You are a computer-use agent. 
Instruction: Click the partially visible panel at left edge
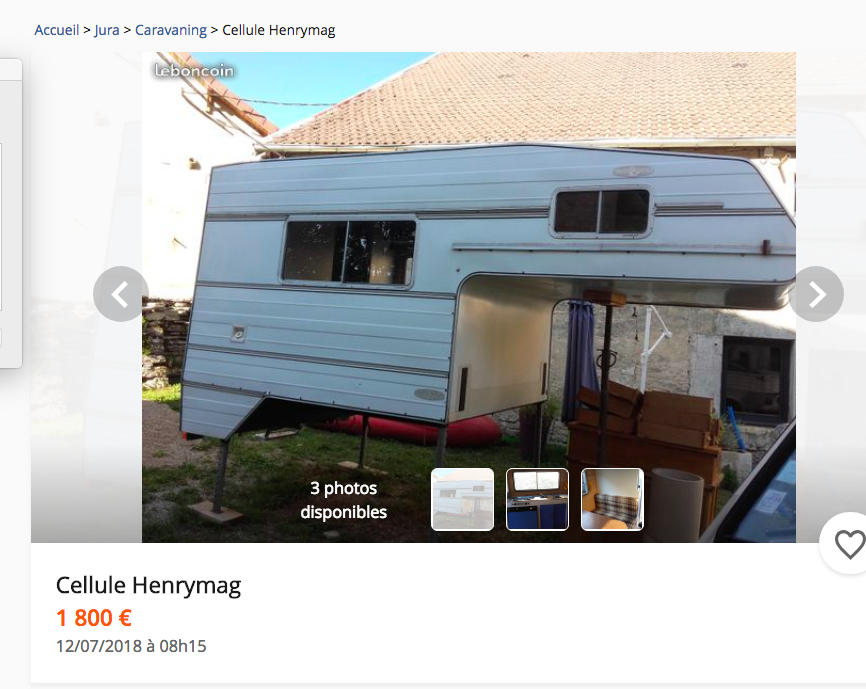(11, 213)
